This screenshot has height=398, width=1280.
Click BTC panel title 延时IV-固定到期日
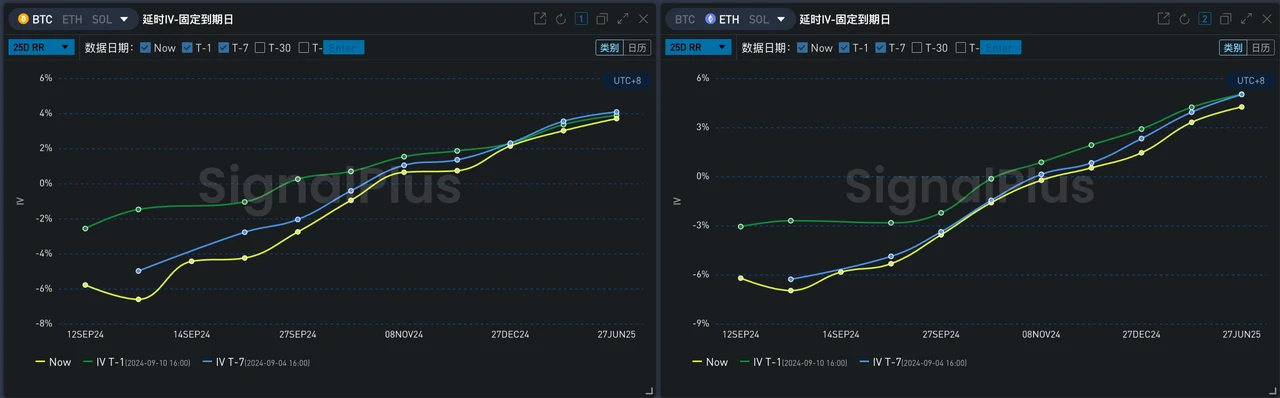(x=188, y=19)
